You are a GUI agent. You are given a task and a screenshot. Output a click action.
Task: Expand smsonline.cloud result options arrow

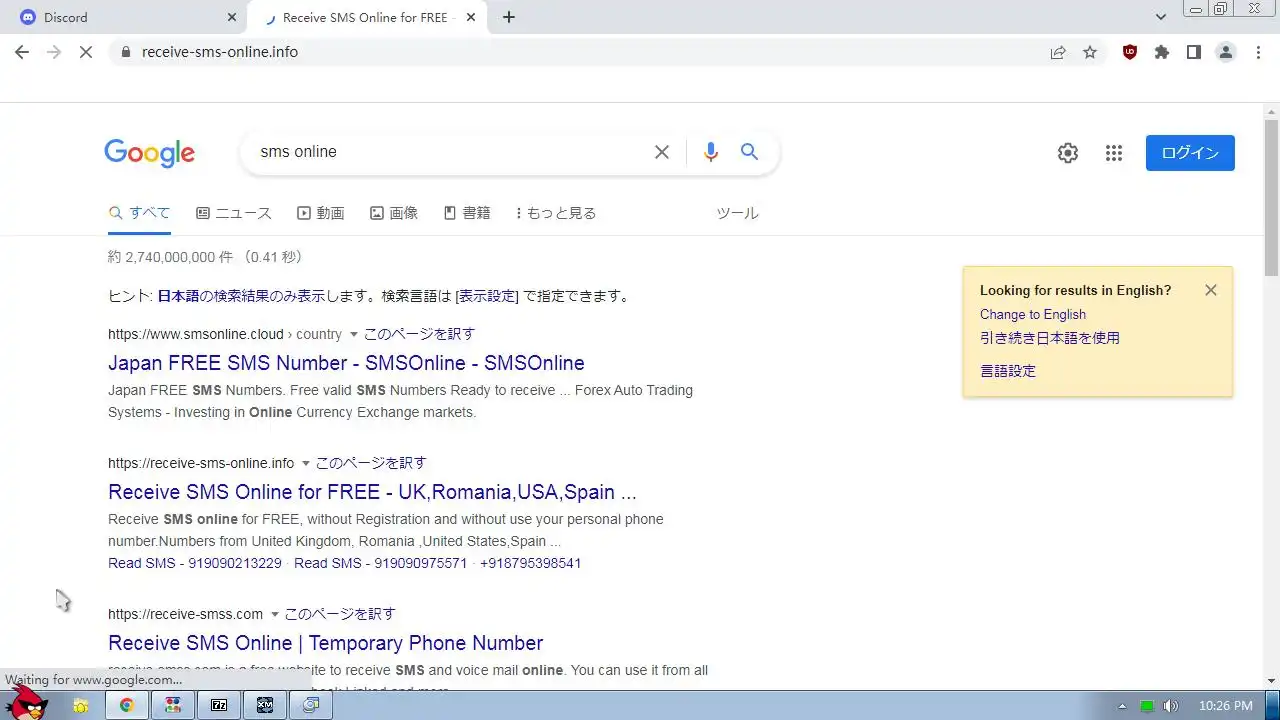click(353, 335)
